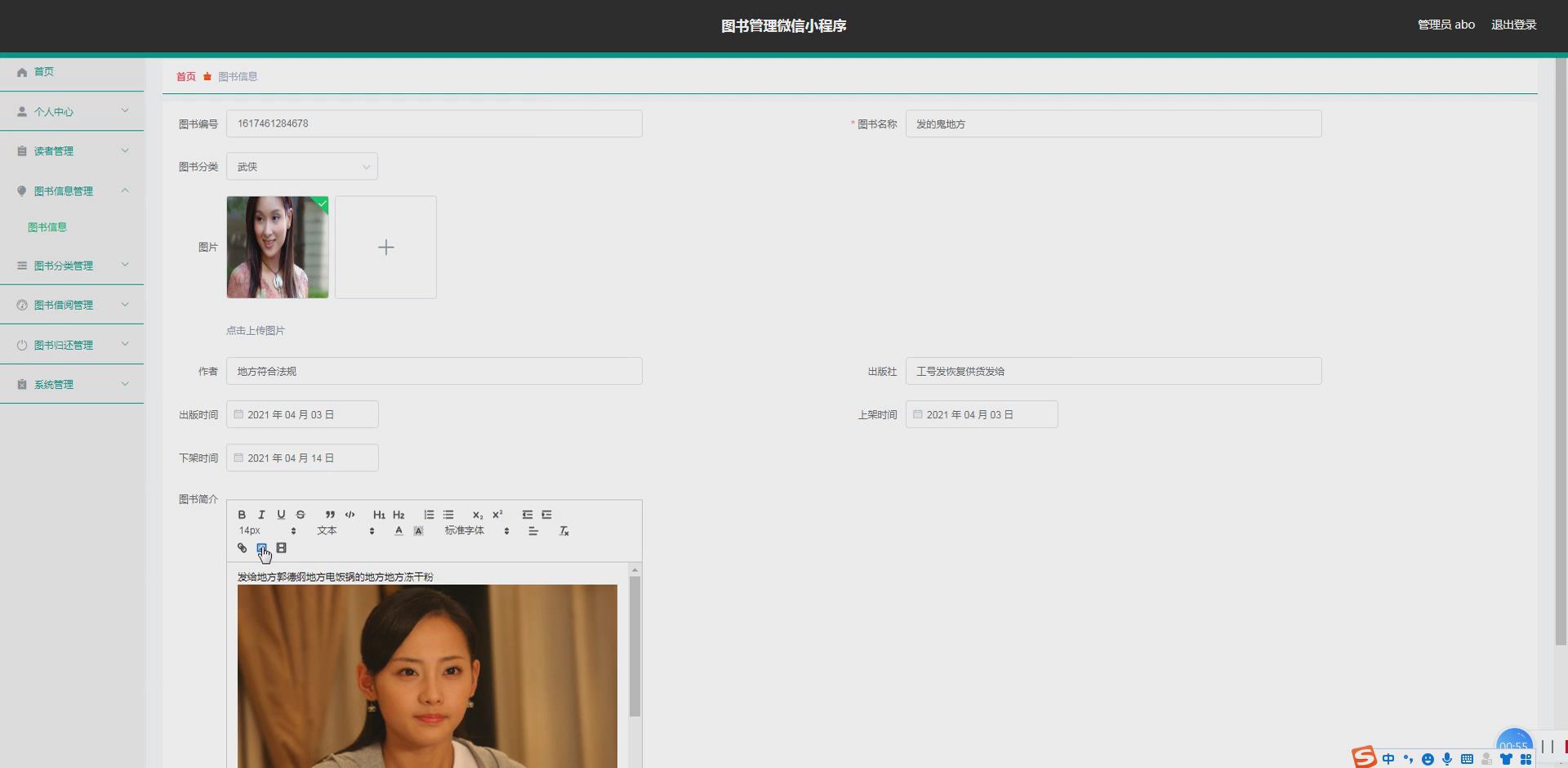Activate Sogou voice input microphone
The image size is (1568, 768).
(1447, 759)
